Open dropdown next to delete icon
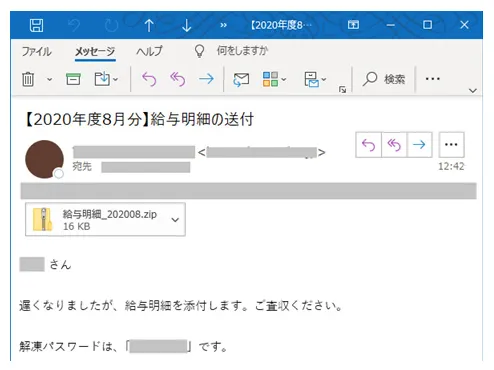The width and height of the screenshot is (494, 370). tap(49, 79)
